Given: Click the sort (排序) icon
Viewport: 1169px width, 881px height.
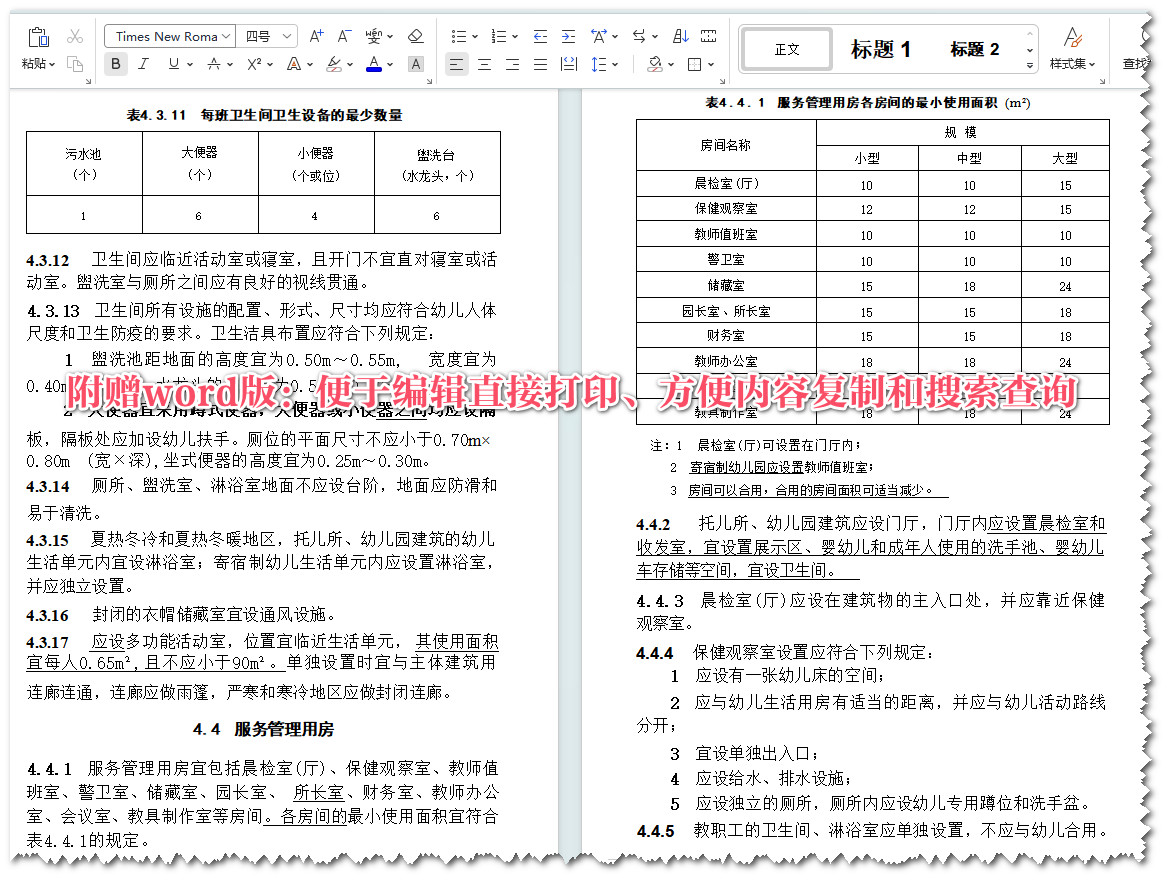Looking at the screenshot, I should coord(679,37).
